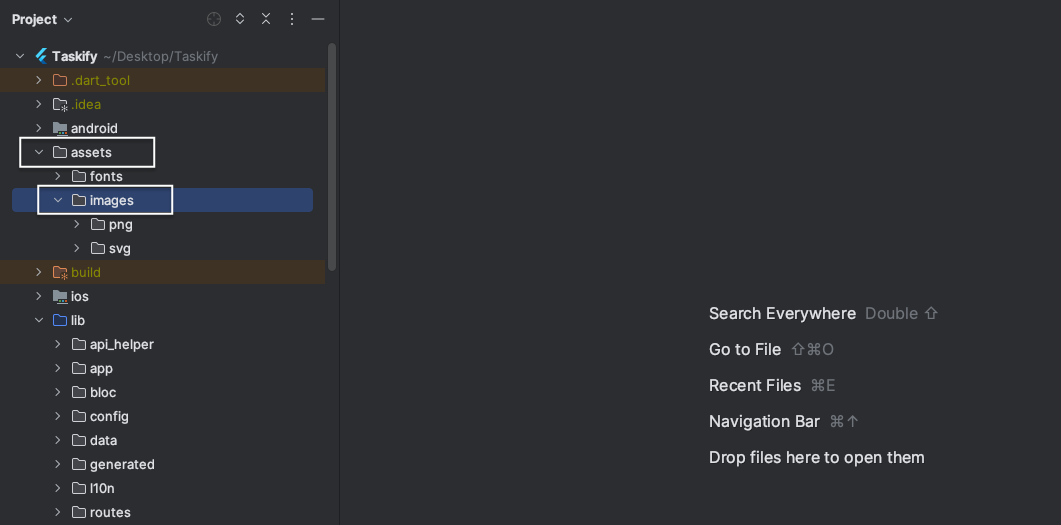Select the api_helper folder

pos(121,344)
